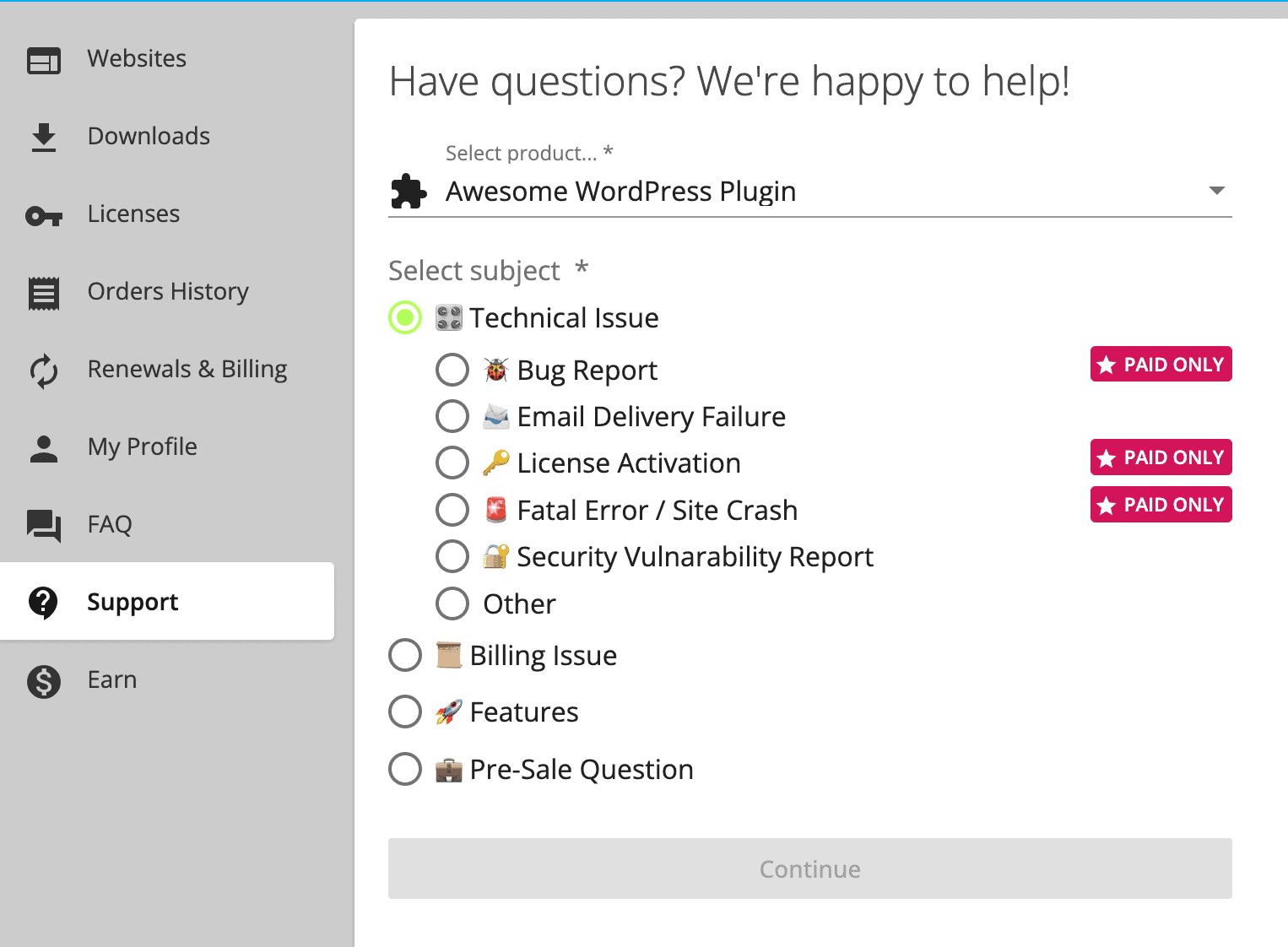Click the Pre-Sale Question label
This screenshot has height=947, width=1288.
coord(582,770)
